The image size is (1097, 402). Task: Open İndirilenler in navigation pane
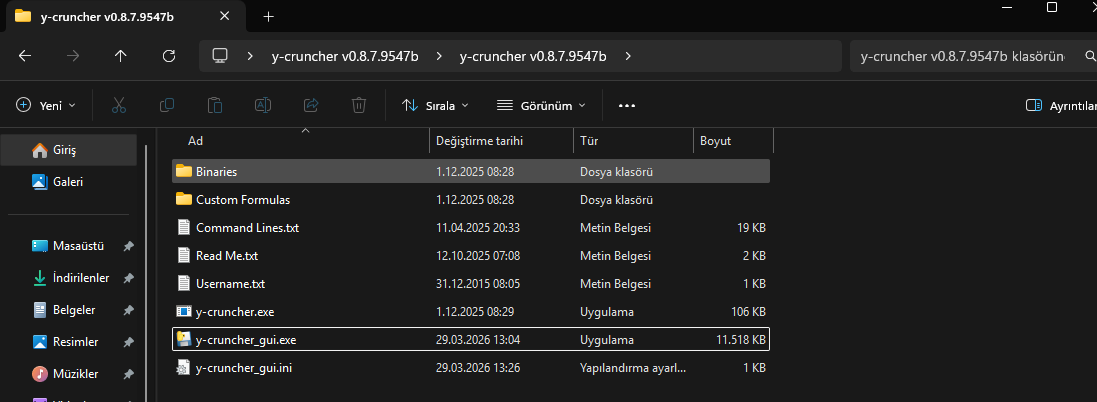click(69, 278)
